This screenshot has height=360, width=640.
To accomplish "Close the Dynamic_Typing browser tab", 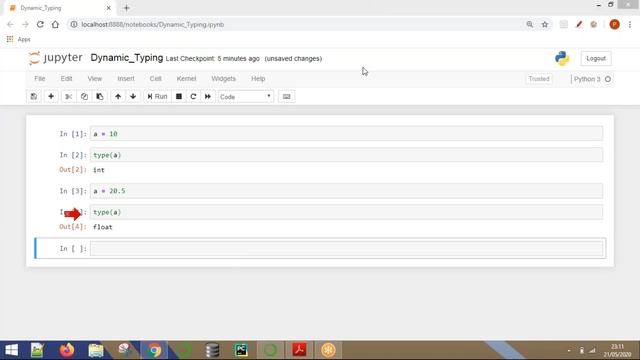I will click(x=109, y=8).
